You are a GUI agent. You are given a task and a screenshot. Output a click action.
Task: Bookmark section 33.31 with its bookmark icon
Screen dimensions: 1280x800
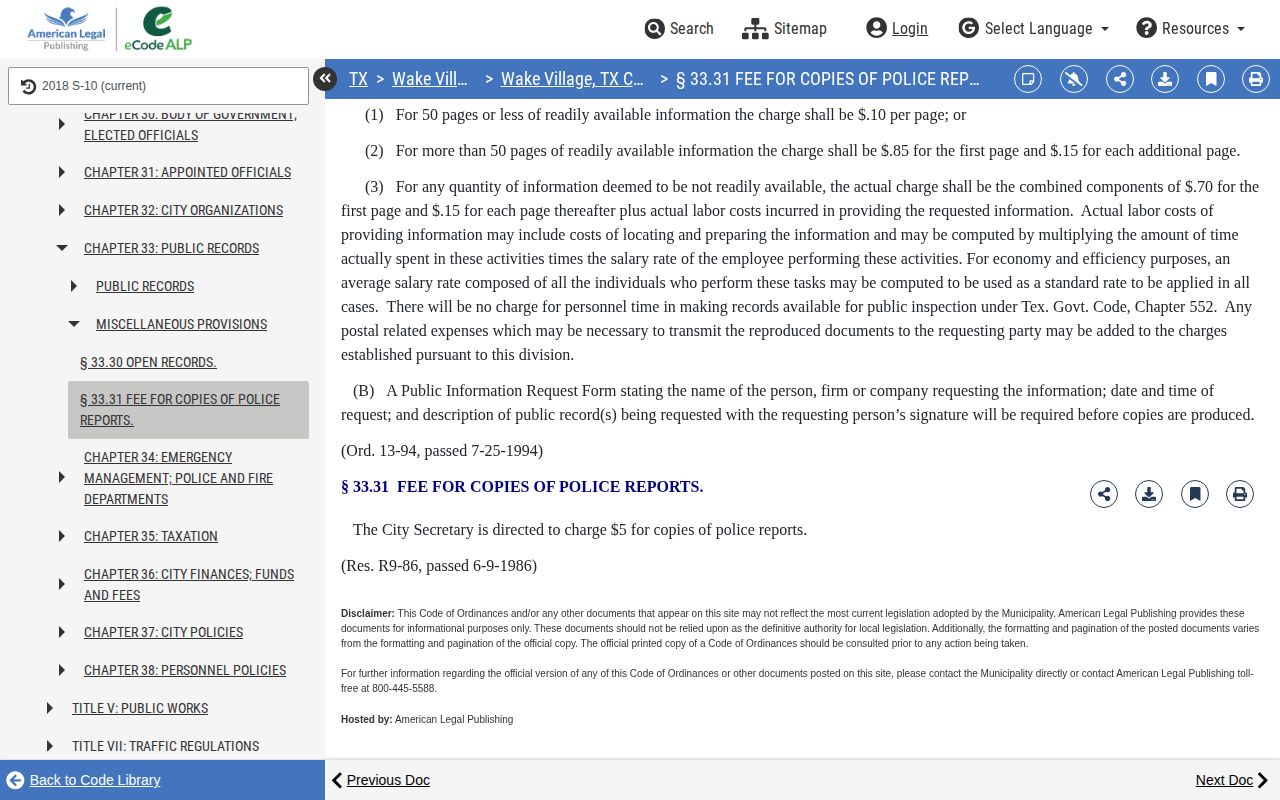[x=1195, y=494]
